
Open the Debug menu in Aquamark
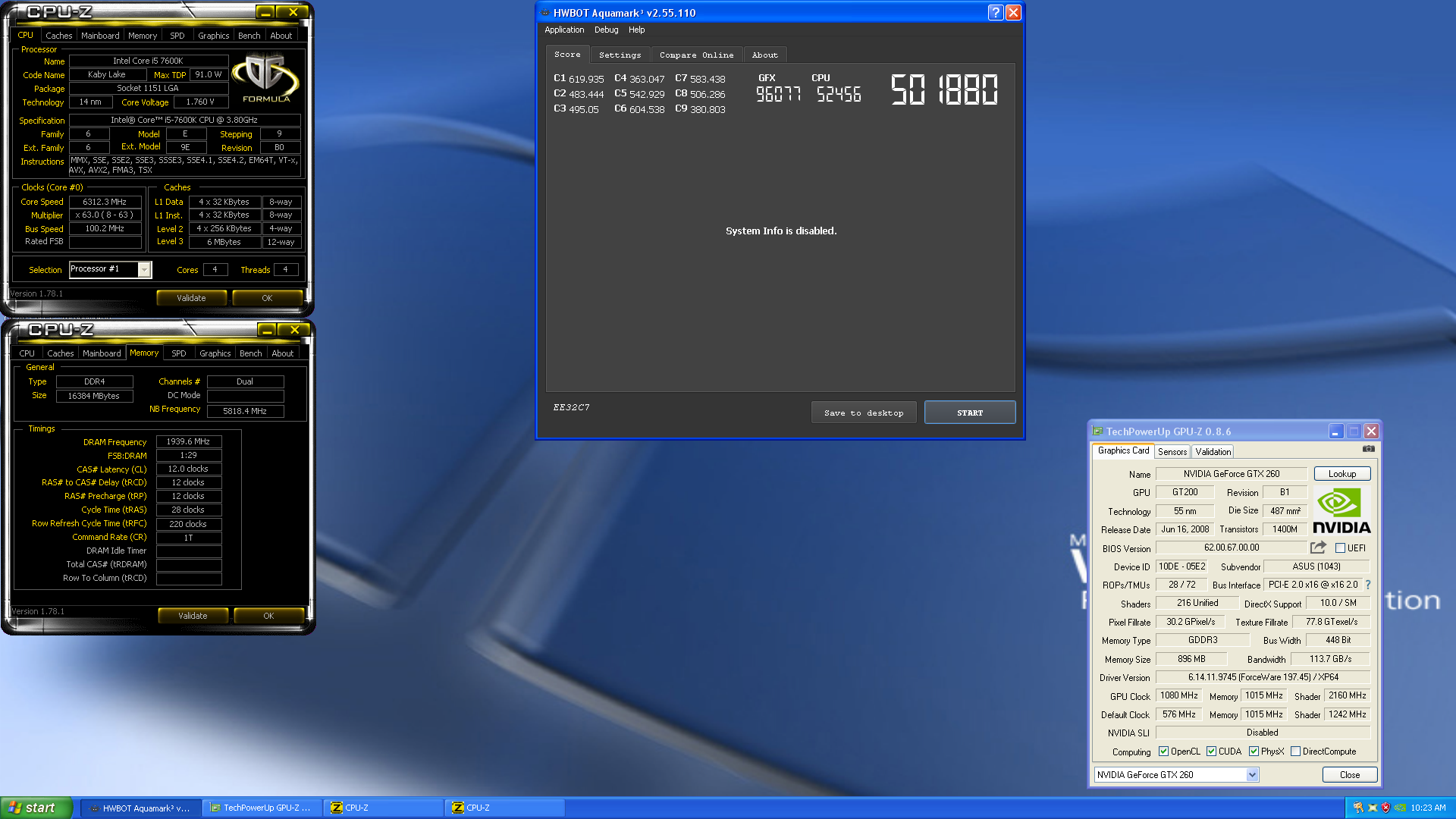click(606, 30)
